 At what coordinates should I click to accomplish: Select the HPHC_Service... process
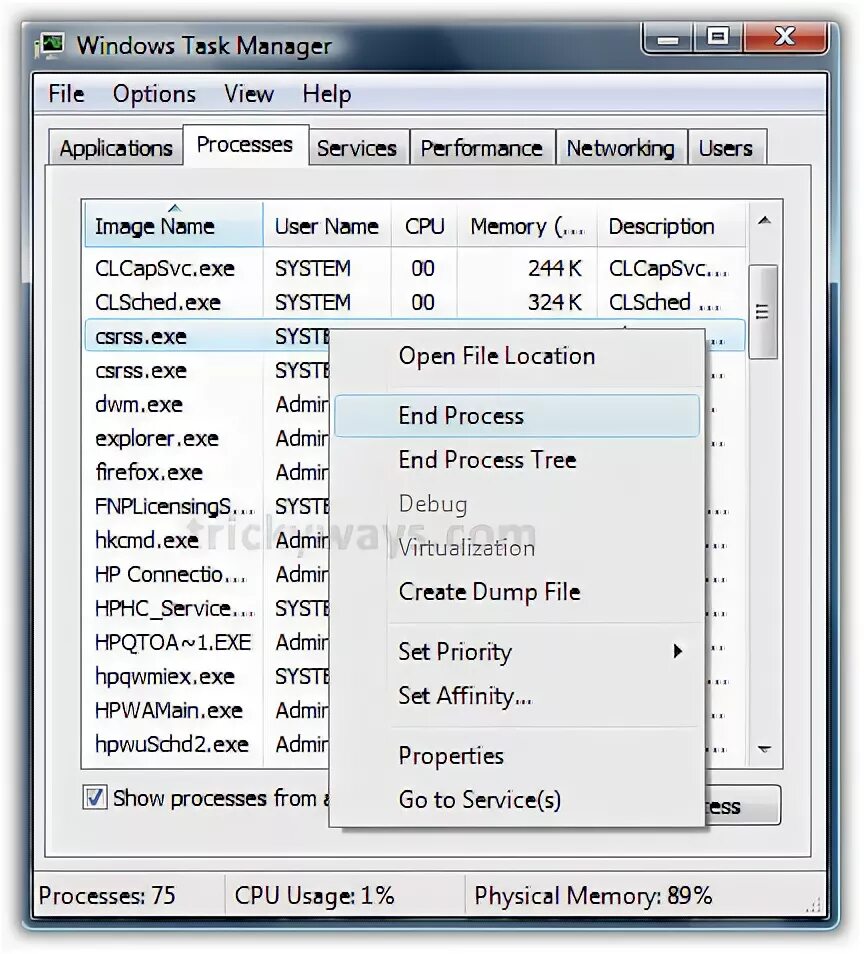207,608
